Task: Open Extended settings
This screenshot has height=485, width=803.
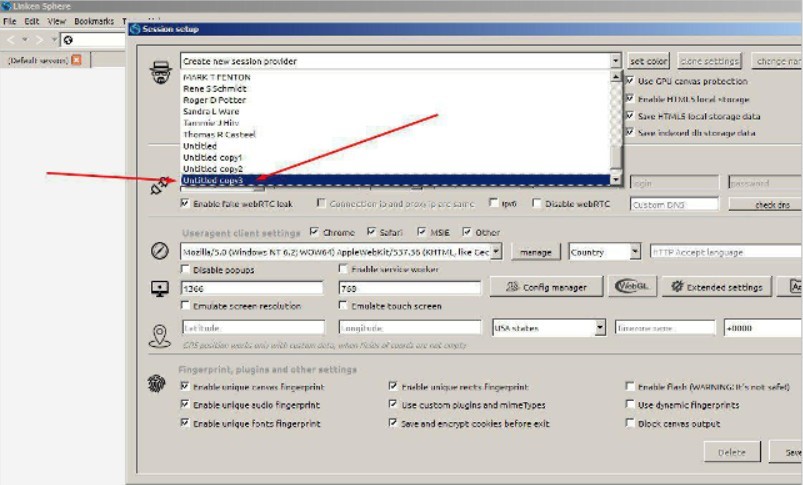Action: 715,288
